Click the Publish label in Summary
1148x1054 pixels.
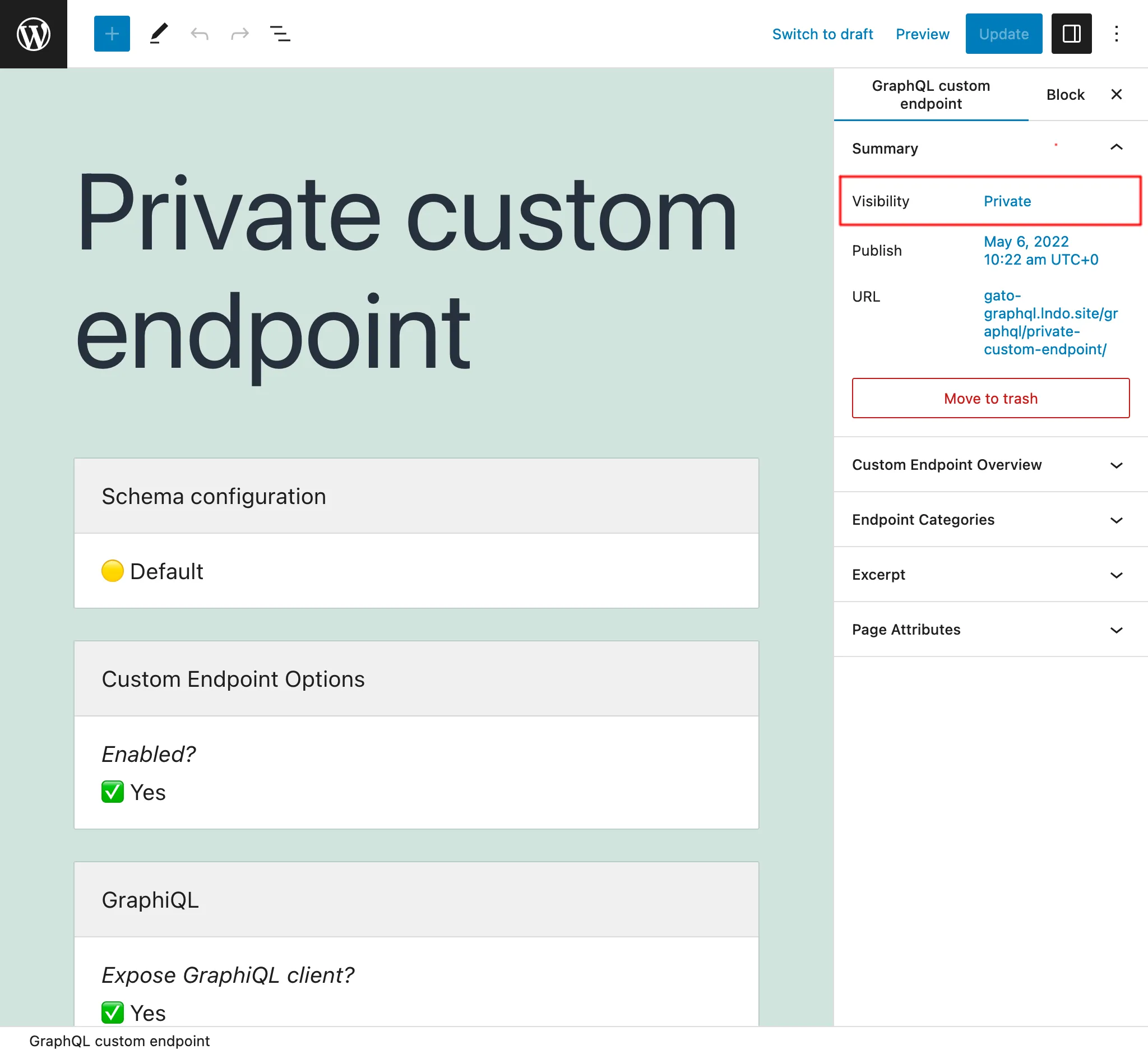tap(877, 251)
